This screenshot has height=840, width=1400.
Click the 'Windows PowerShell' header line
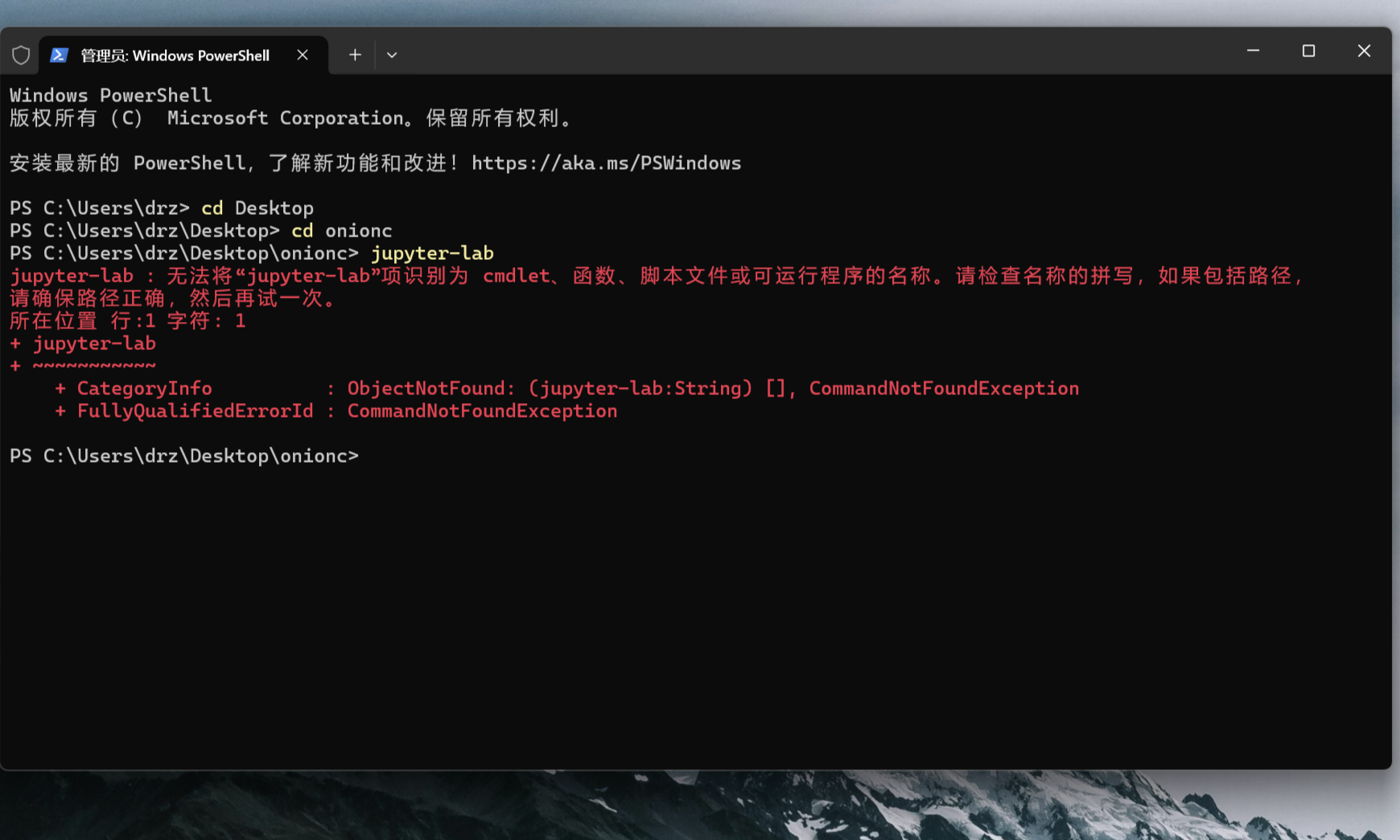tap(111, 95)
